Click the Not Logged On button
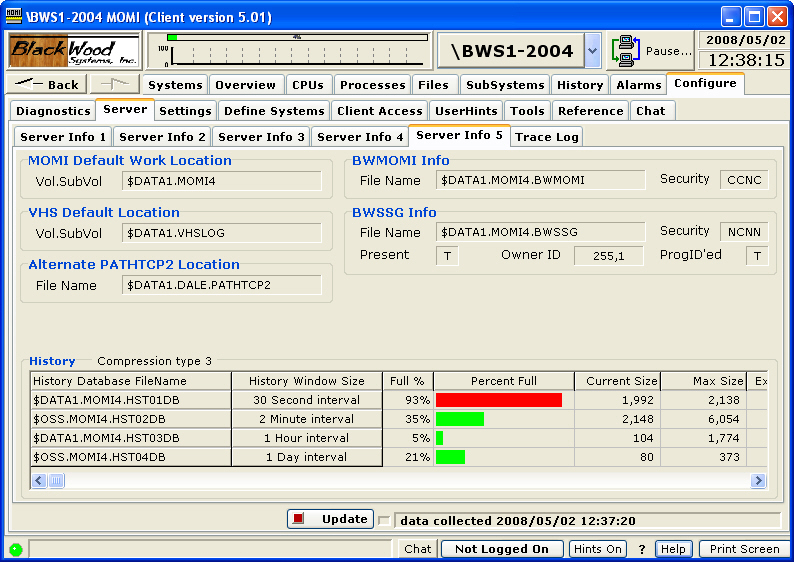This screenshot has width=794, height=562. coord(501,549)
